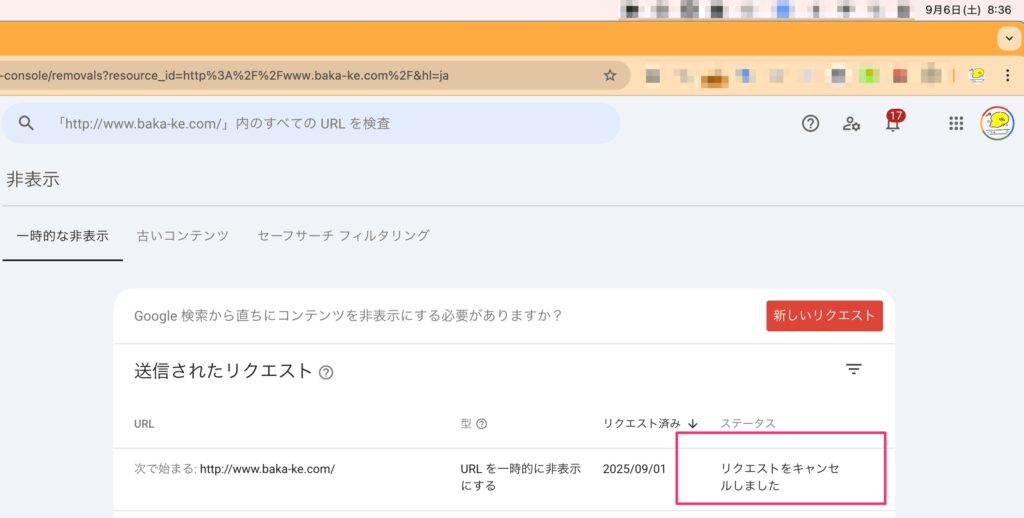Open the filter icon for submitted requests
Image resolution: width=1024 pixels, height=518 pixels.
click(x=853, y=369)
